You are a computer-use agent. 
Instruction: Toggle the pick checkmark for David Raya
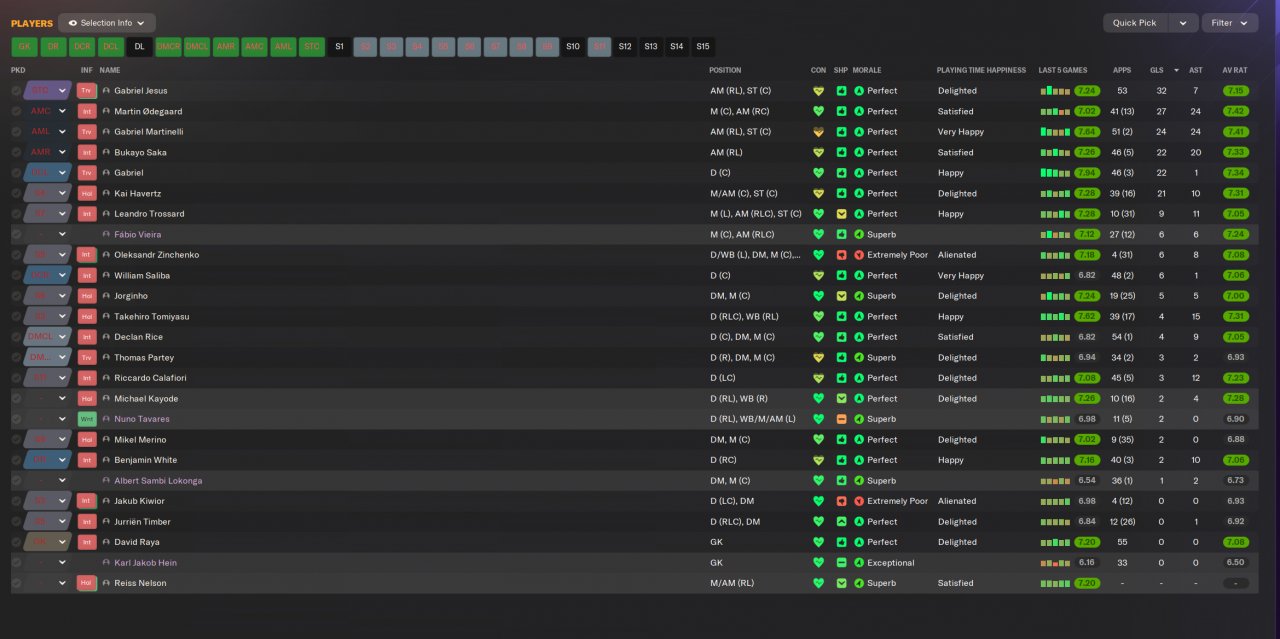point(16,542)
